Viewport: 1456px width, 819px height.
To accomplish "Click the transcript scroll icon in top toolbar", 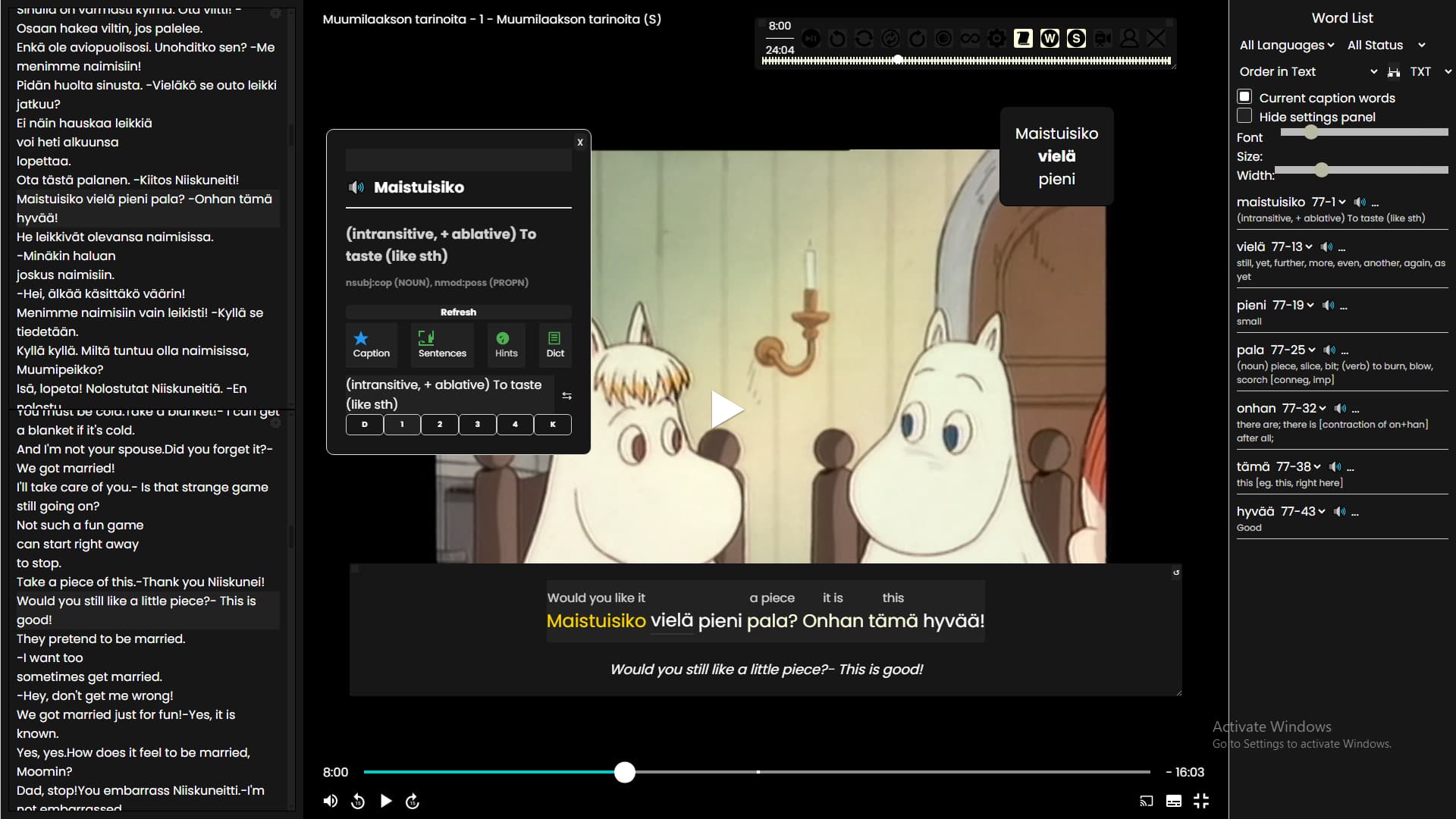I will (x=1023, y=38).
